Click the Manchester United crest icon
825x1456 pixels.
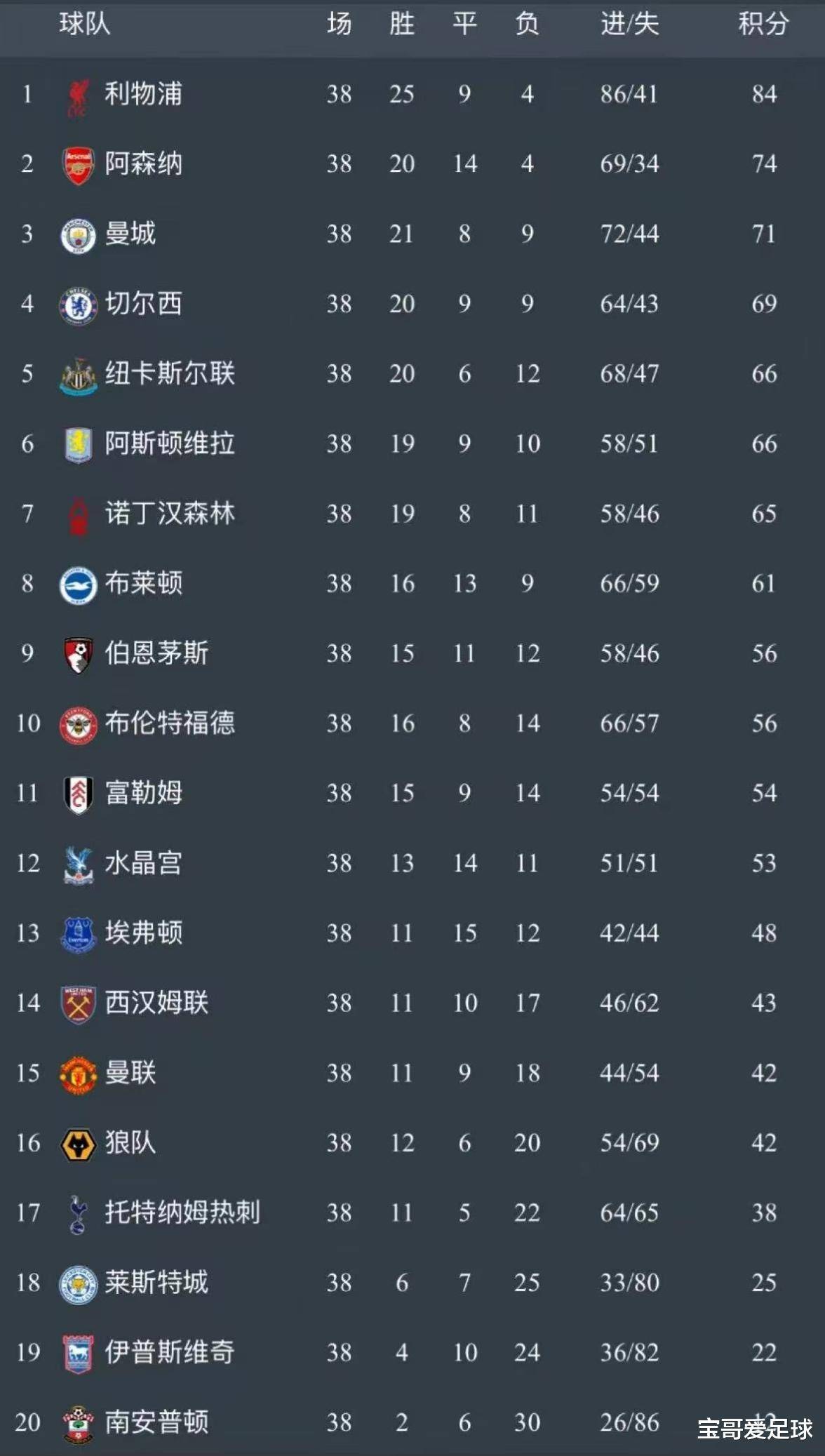pyautogui.click(x=78, y=1075)
